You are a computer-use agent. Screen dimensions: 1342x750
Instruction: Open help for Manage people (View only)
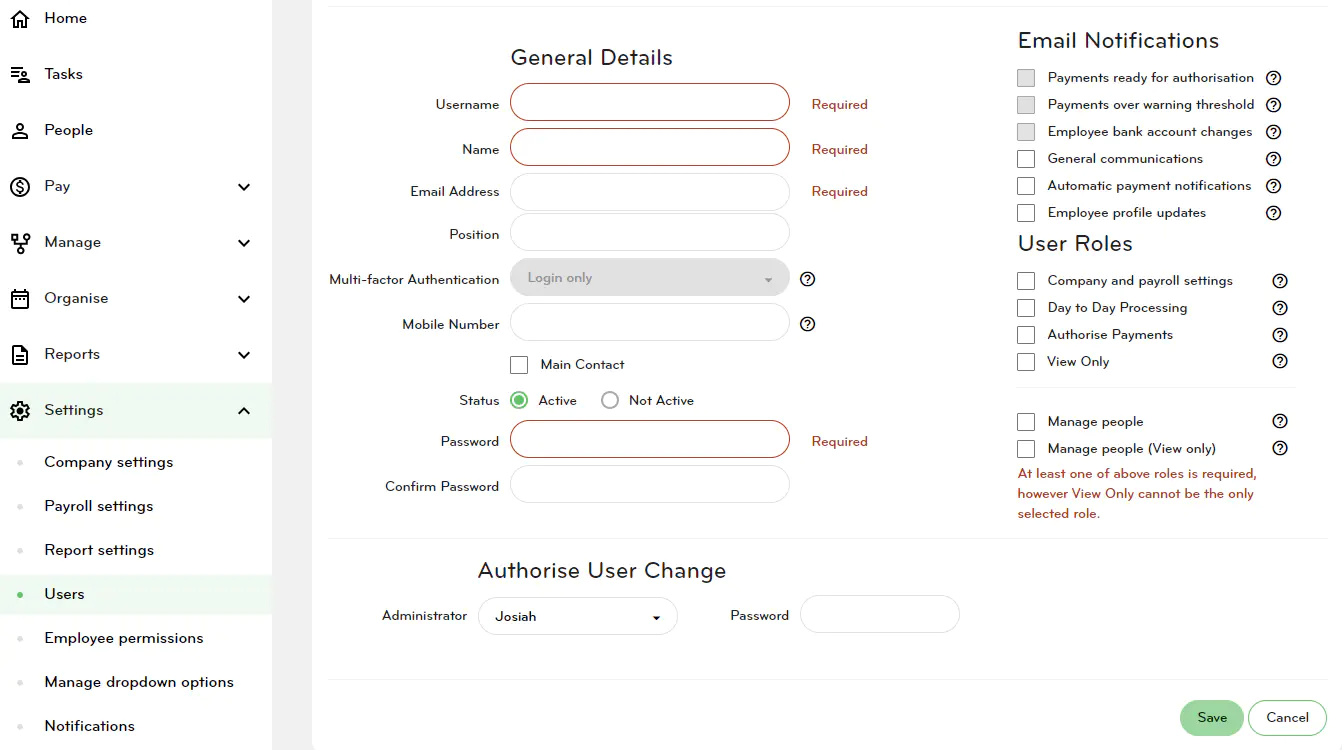(x=1279, y=448)
